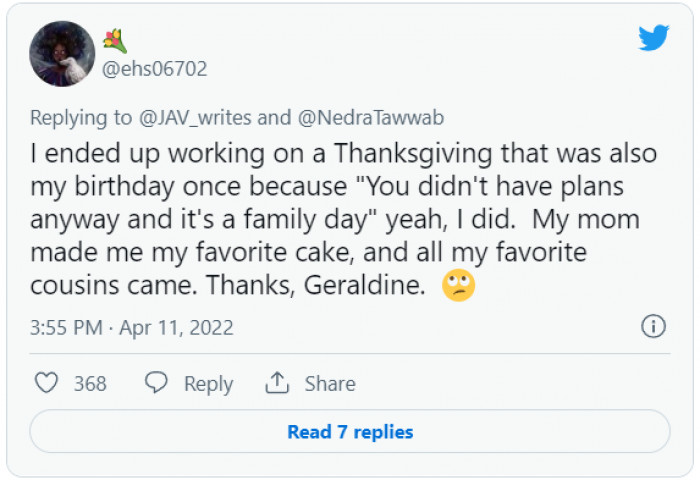This screenshot has height=480, width=700.
Task: Open the Twitter info circle icon
Action: coord(652,327)
